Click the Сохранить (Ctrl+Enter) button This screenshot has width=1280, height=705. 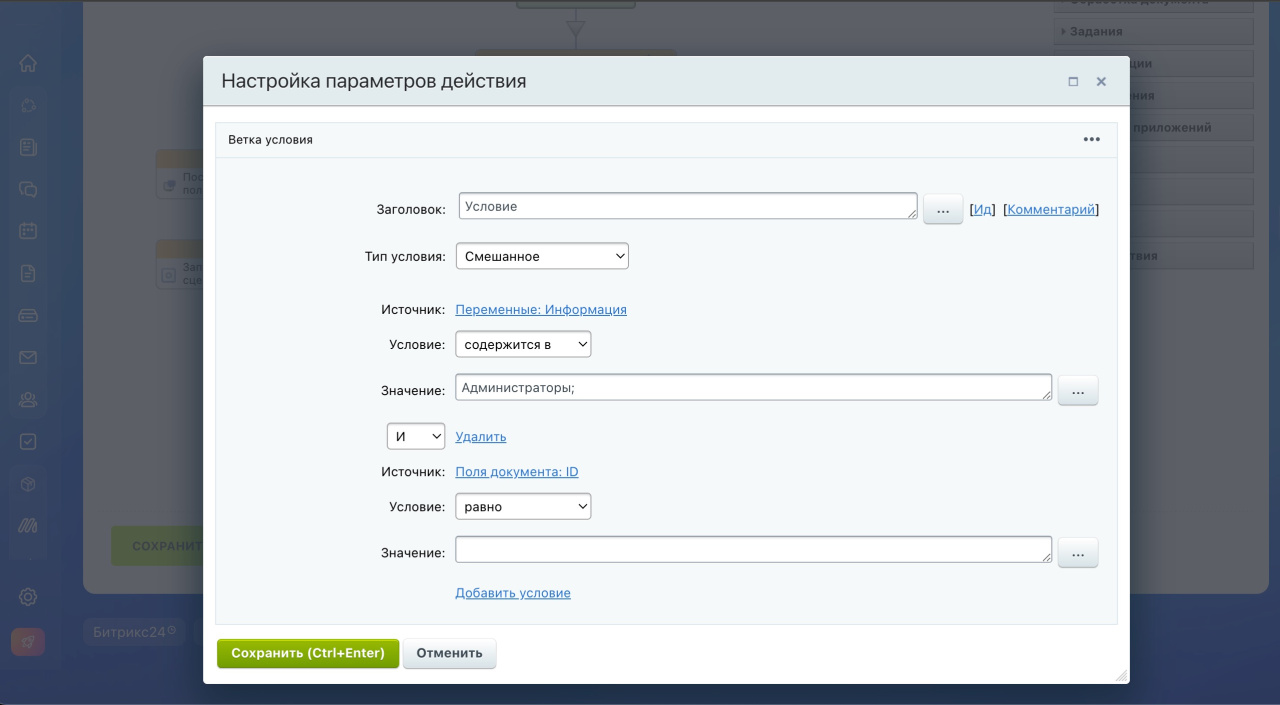[308, 653]
